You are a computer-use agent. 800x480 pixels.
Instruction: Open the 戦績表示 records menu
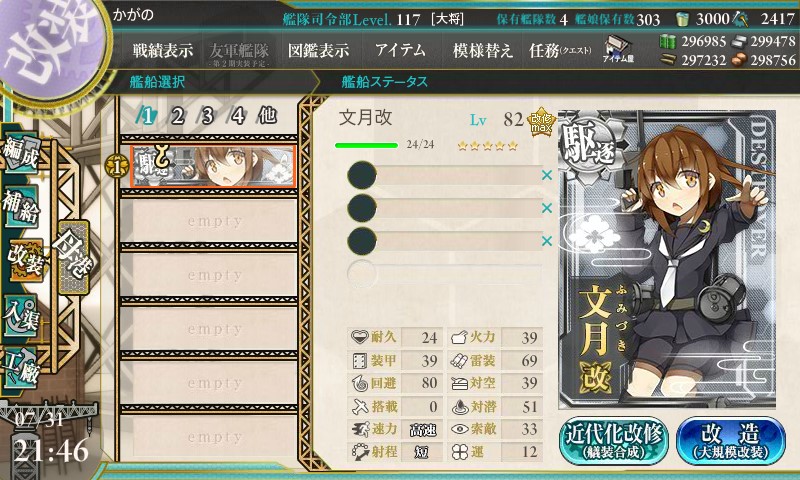pyautogui.click(x=163, y=50)
